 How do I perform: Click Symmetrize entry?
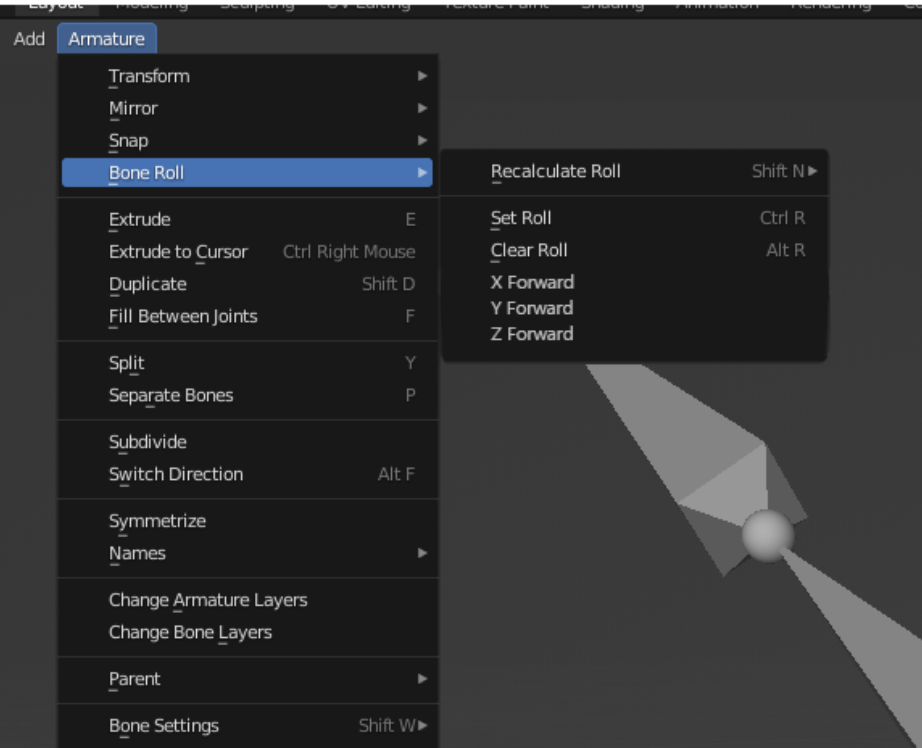pyautogui.click(x=247, y=521)
